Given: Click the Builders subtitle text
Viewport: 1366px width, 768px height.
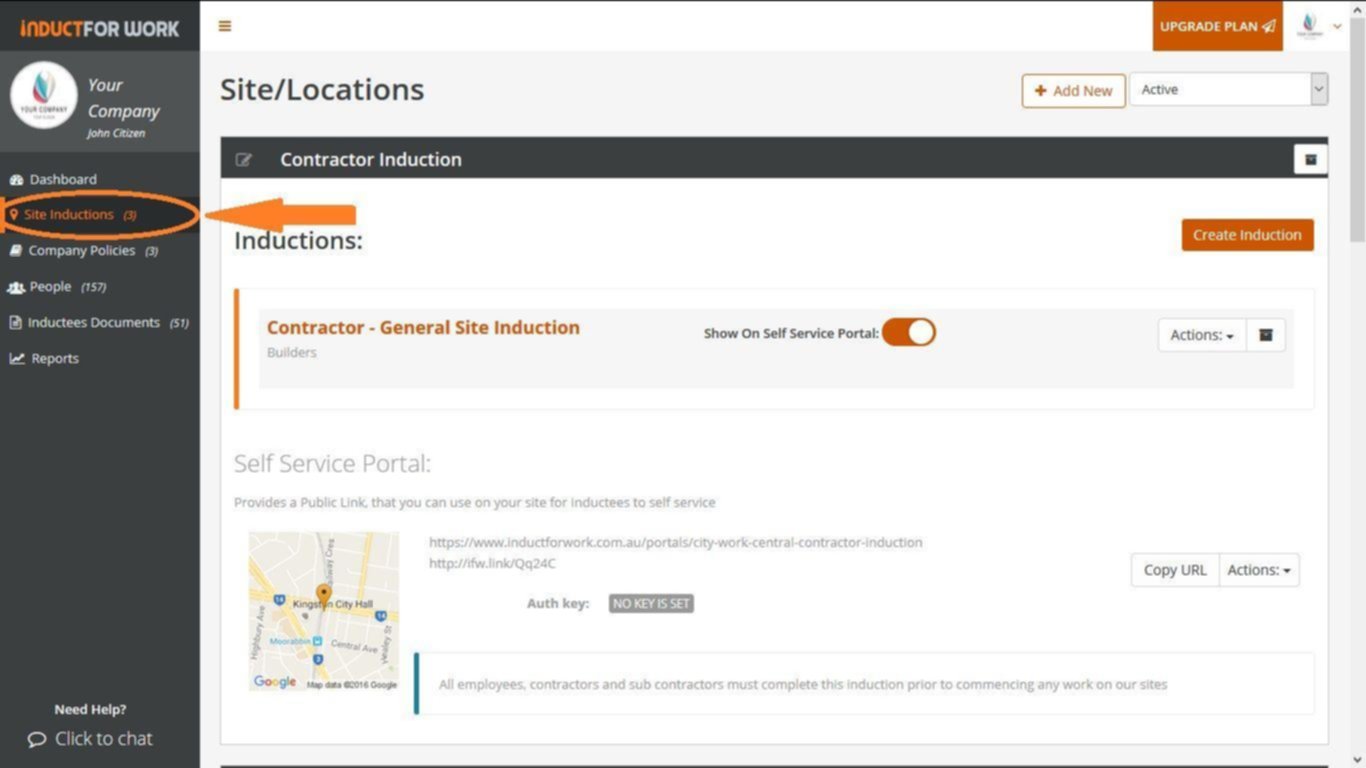Looking at the screenshot, I should click(291, 353).
